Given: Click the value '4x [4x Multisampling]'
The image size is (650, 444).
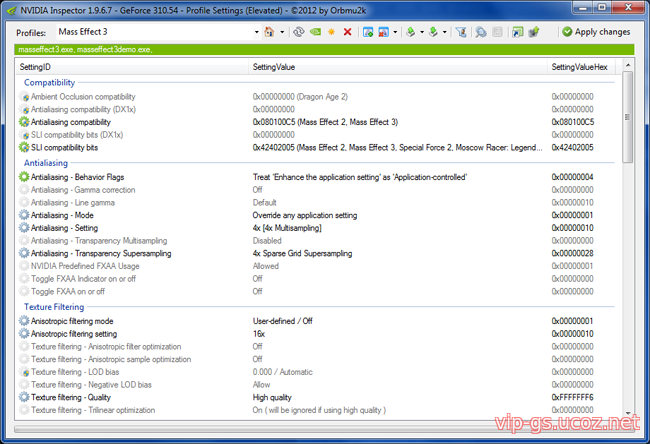Looking at the screenshot, I should [287, 228].
